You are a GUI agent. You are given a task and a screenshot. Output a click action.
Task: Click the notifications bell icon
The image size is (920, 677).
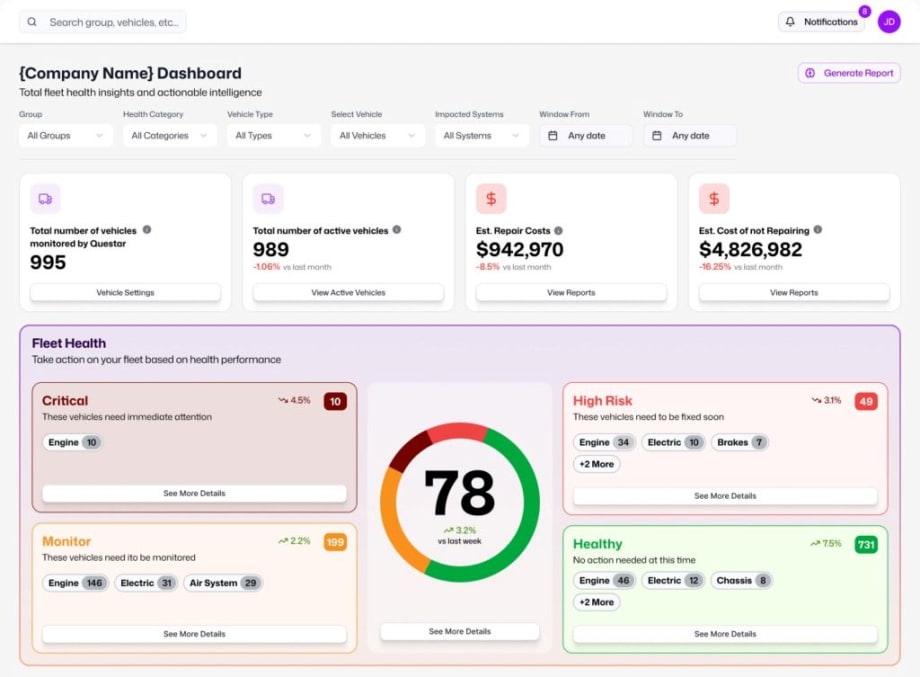(x=790, y=20)
